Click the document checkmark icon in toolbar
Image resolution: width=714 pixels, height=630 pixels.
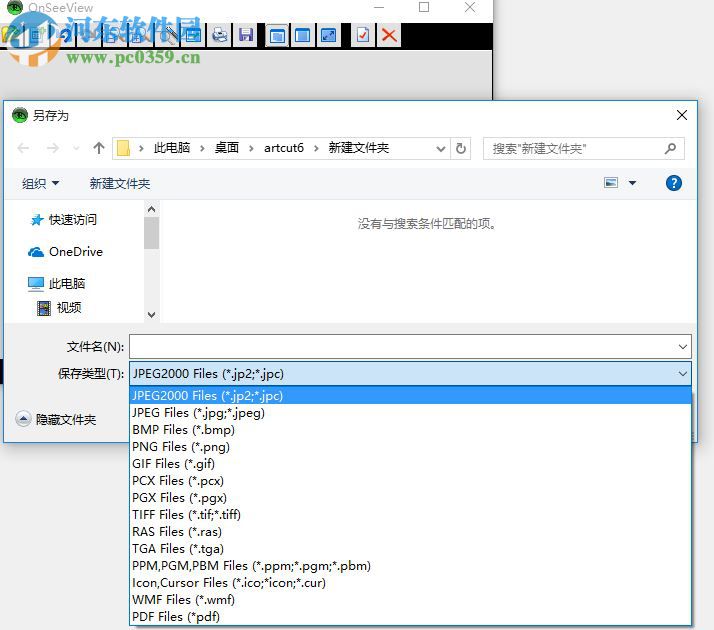(x=363, y=35)
